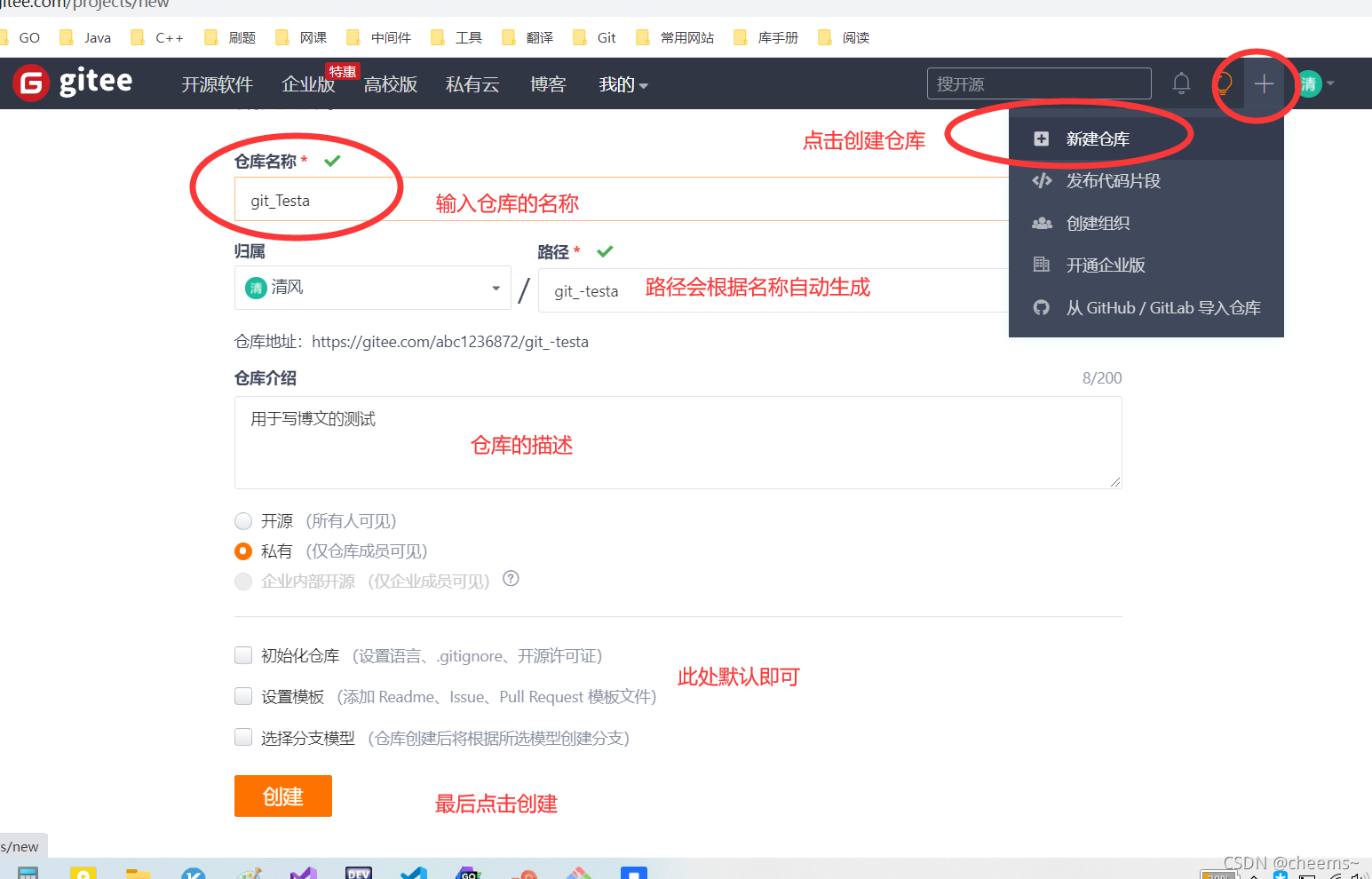Switch to the 企业版 menu item
Screen dimensions: 1372x879
[308, 84]
